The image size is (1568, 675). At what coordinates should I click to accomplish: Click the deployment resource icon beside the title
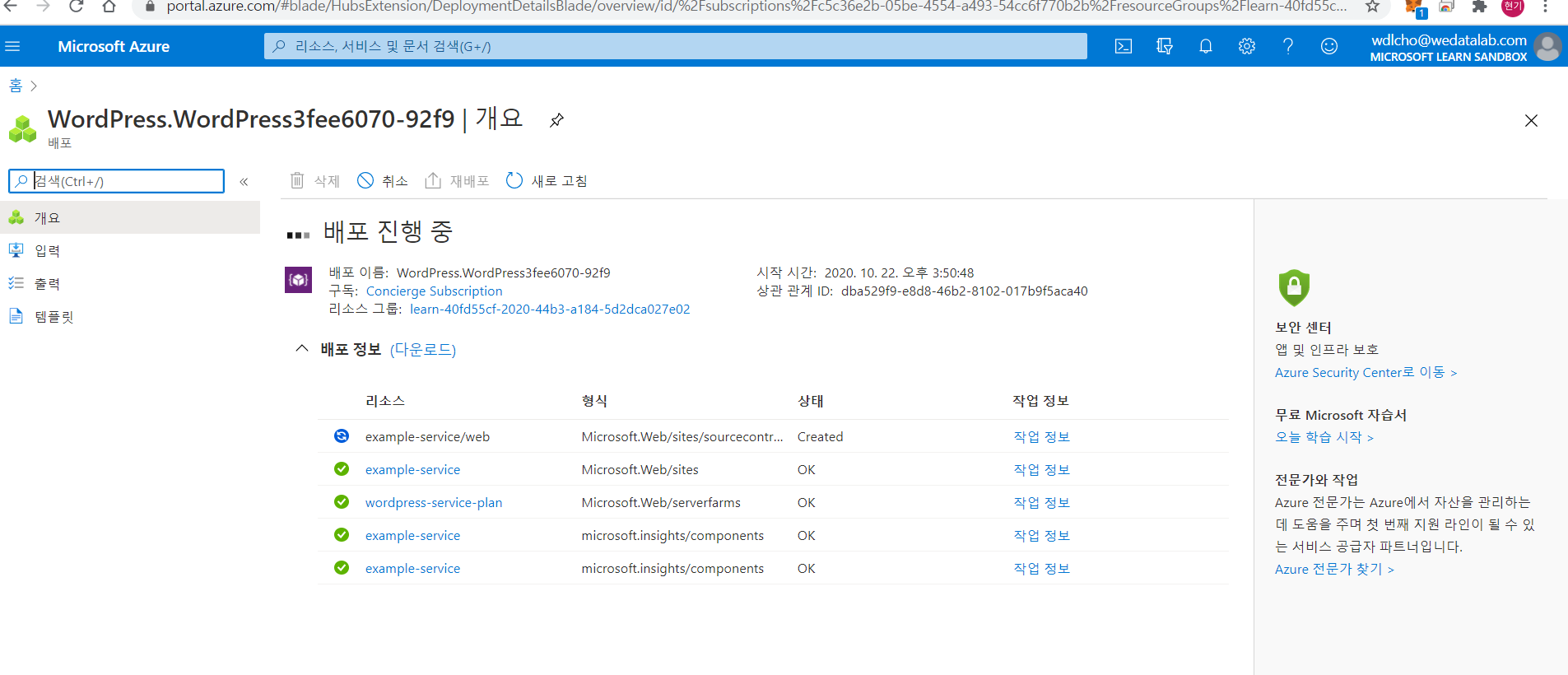pos(23,128)
